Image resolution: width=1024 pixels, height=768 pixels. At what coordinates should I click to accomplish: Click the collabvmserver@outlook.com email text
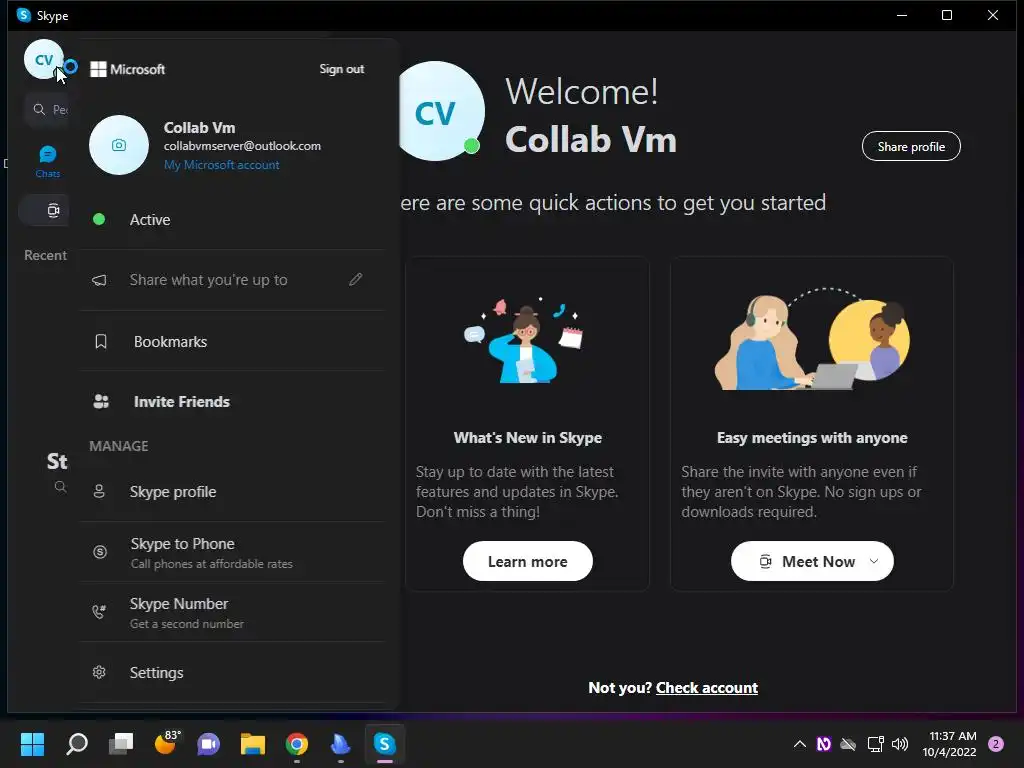click(242, 146)
